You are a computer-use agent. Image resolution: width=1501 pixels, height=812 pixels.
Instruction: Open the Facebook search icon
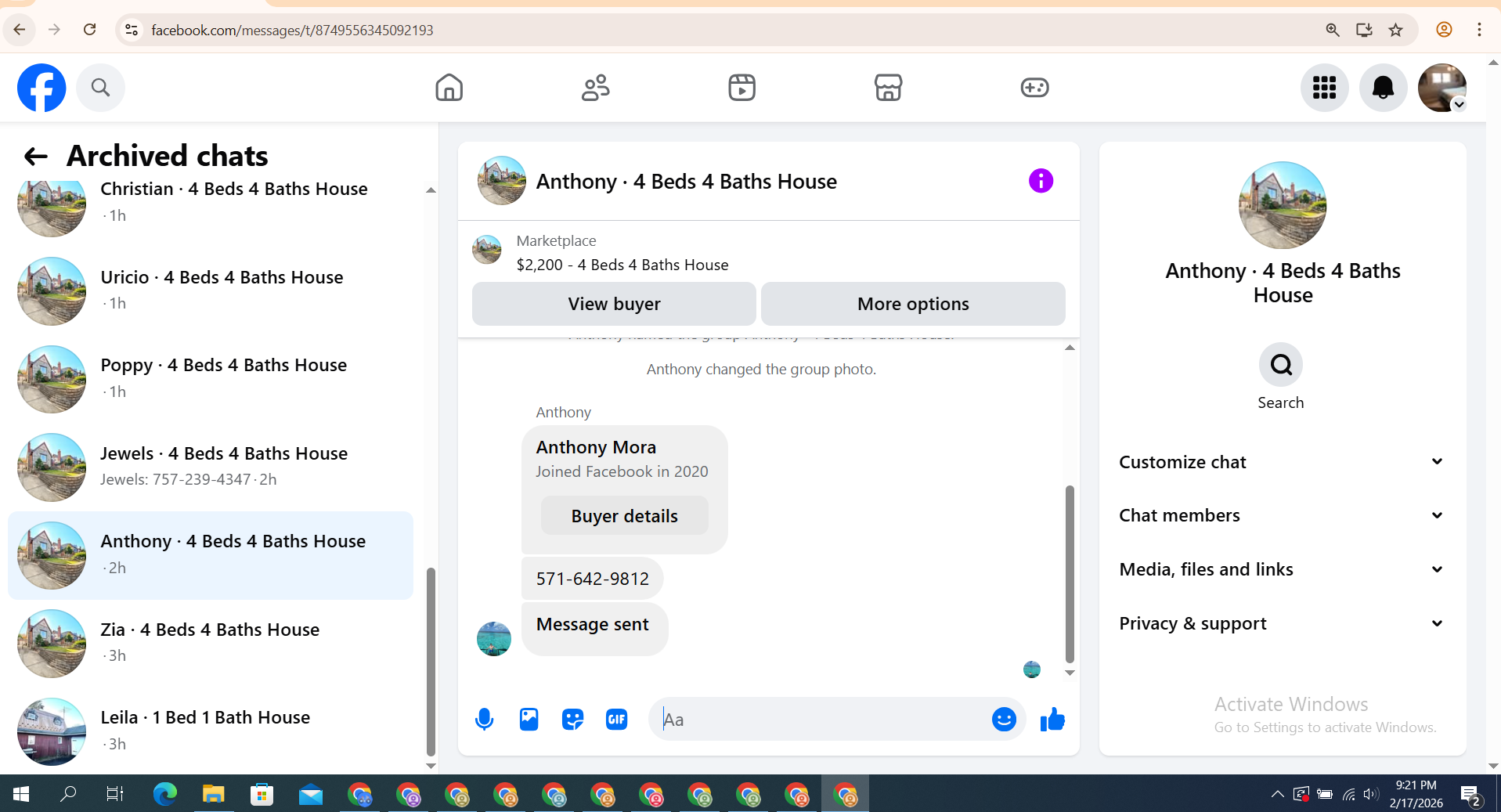click(100, 88)
